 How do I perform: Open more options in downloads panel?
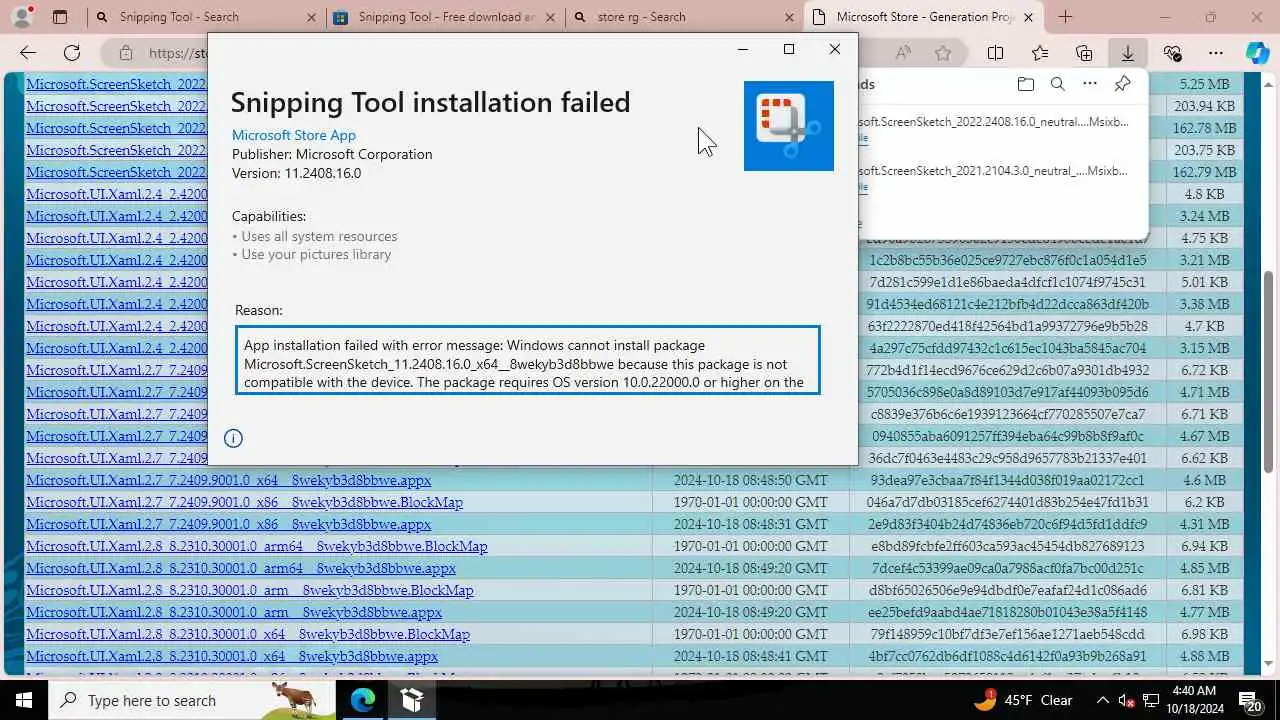[x=1090, y=84]
